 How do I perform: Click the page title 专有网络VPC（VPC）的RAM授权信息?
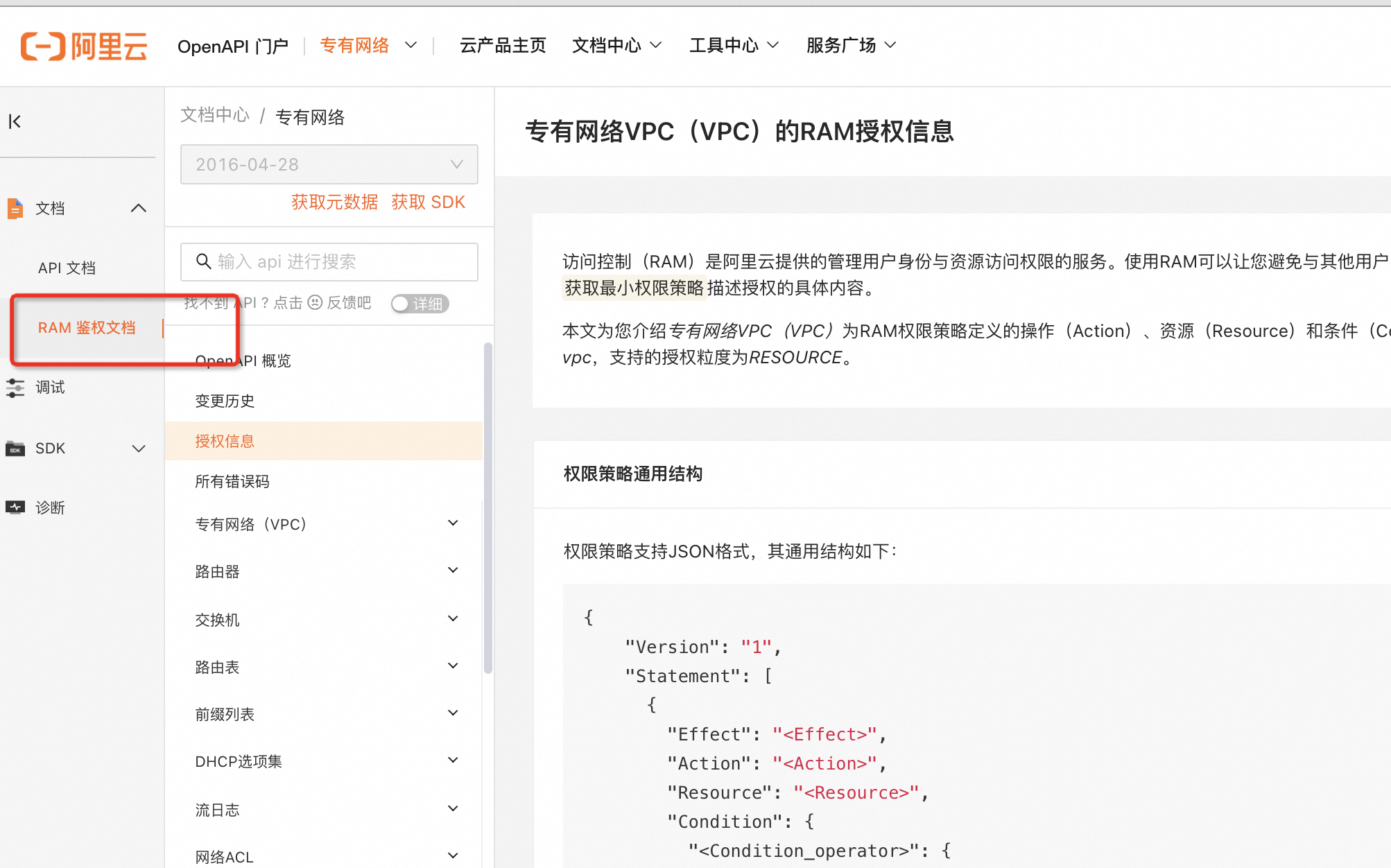[x=740, y=131]
